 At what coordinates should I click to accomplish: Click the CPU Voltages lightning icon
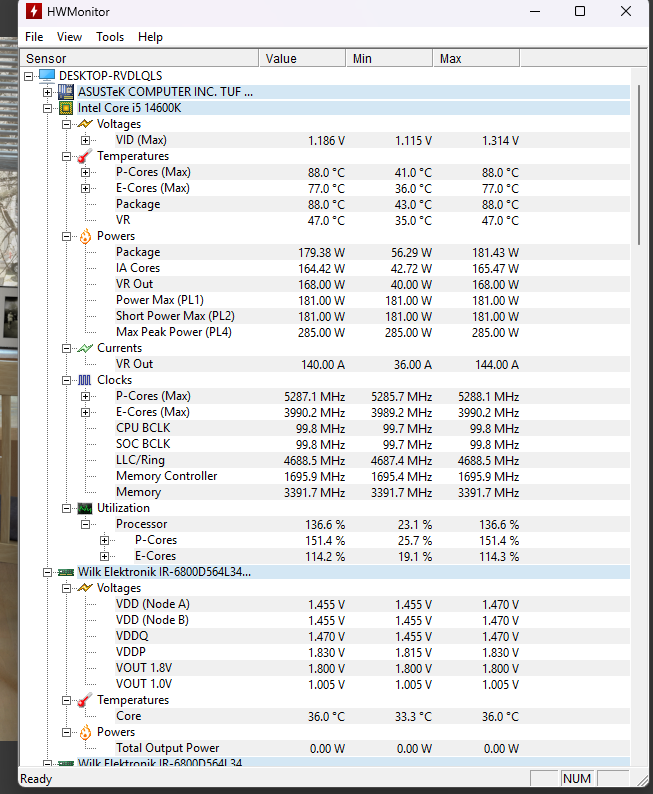85,124
